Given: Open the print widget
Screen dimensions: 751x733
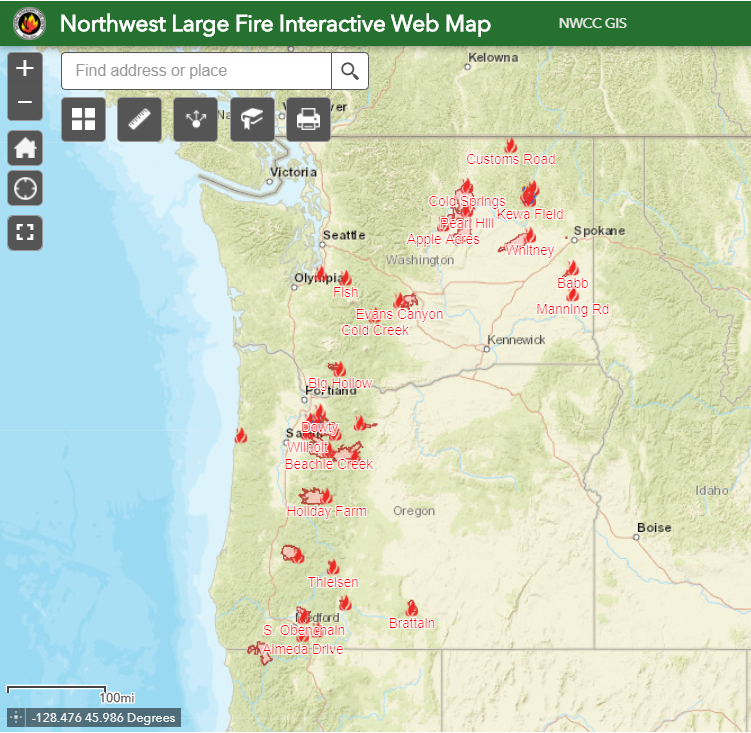Looking at the screenshot, I should (308, 120).
